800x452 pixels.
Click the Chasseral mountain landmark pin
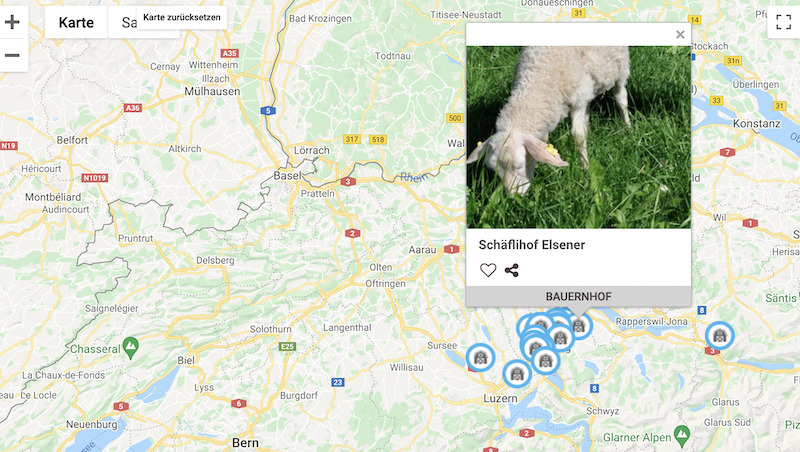coord(131,347)
